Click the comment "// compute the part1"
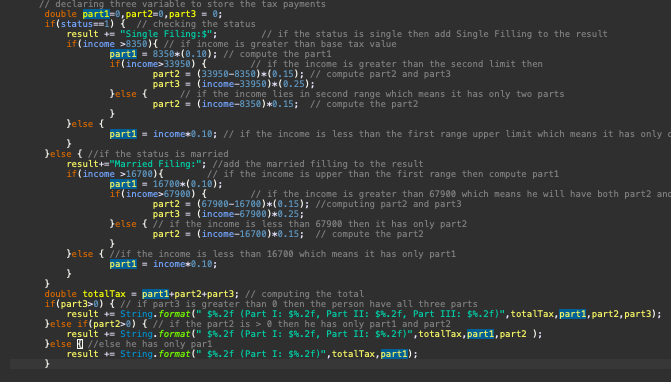Viewport: 671px width, 382px height. 277,54
